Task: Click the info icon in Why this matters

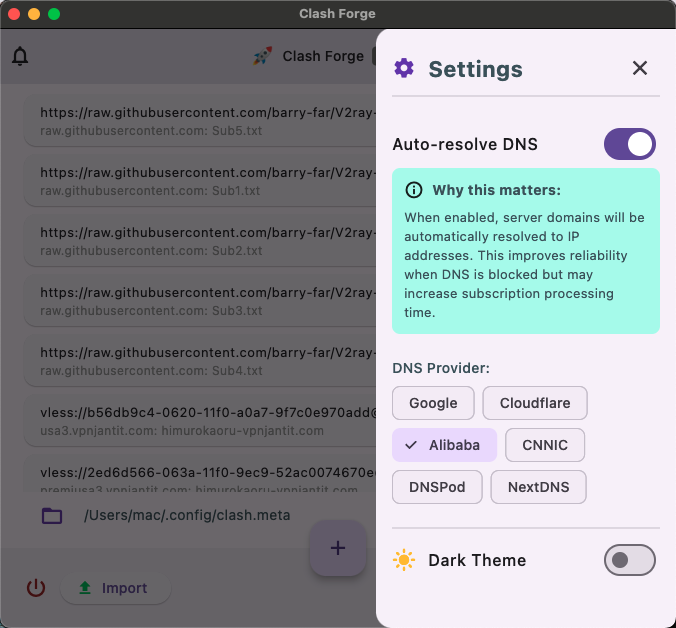Action: coord(414,190)
